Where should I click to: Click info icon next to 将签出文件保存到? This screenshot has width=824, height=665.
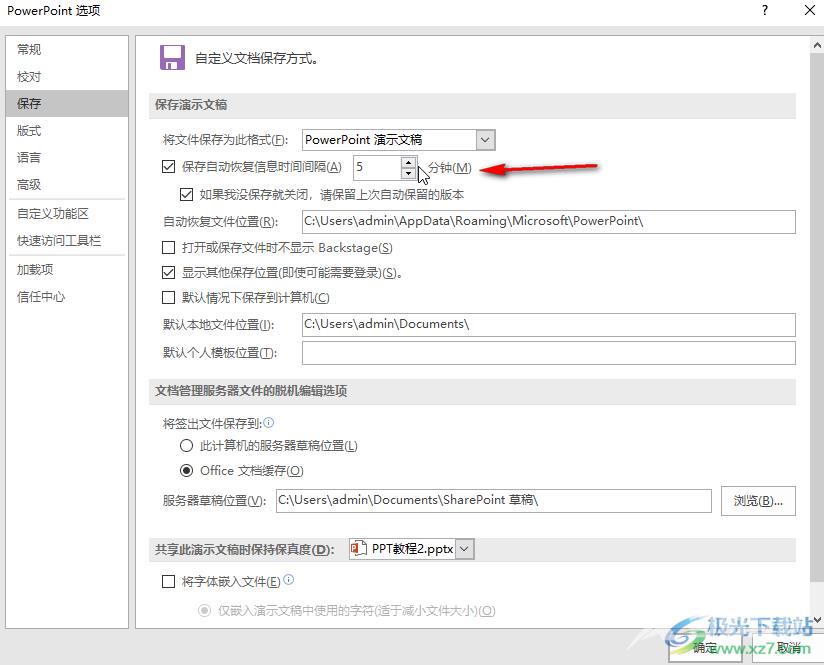coord(269,422)
